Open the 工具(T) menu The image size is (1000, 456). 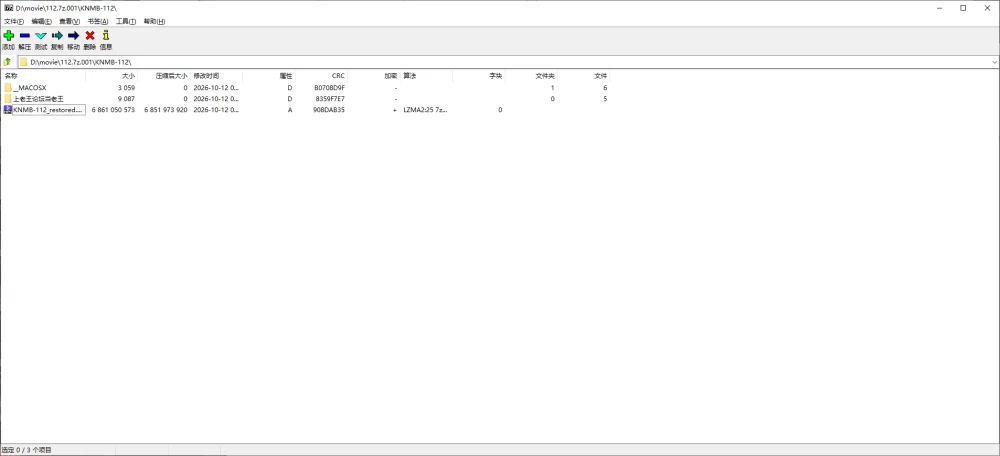tap(126, 22)
